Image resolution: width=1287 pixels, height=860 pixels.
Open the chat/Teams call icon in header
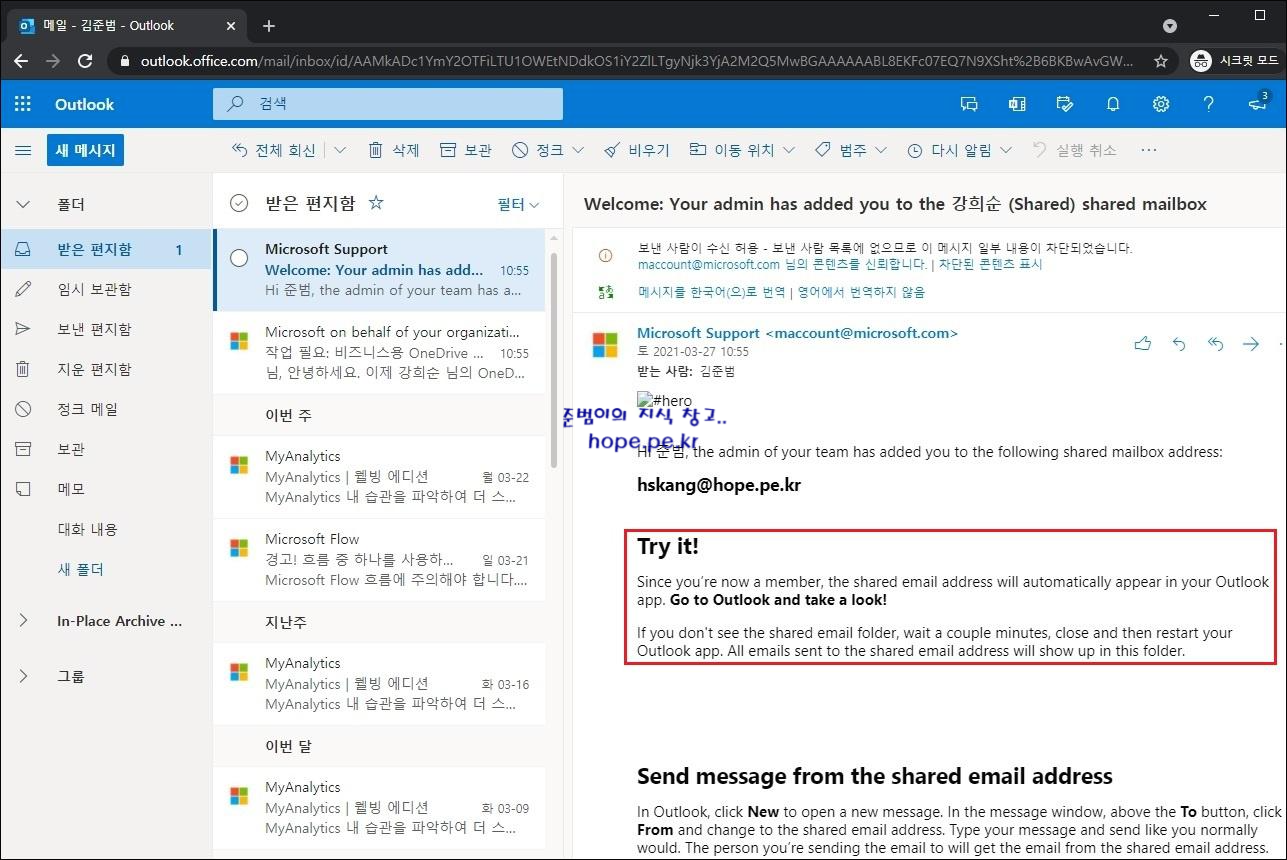(x=969, y=104)
